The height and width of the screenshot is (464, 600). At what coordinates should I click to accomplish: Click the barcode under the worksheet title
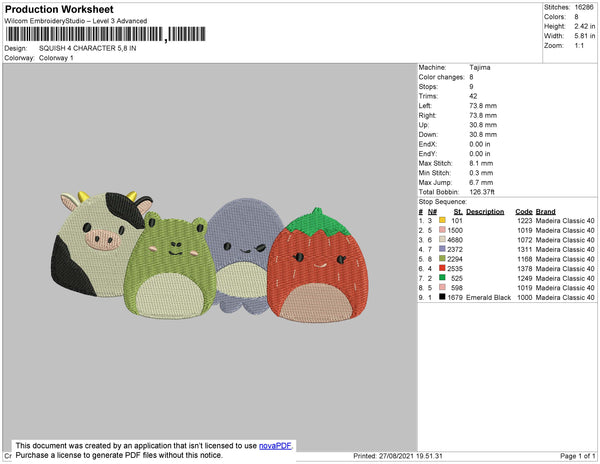click(106, 34)
